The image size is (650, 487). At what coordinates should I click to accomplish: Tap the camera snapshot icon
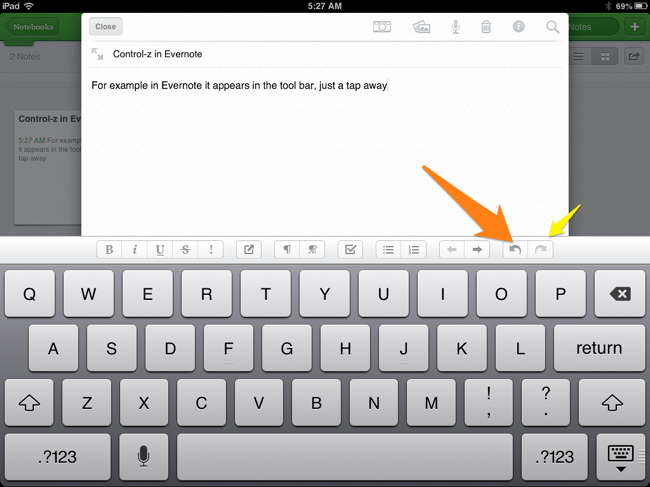[382, 27]
